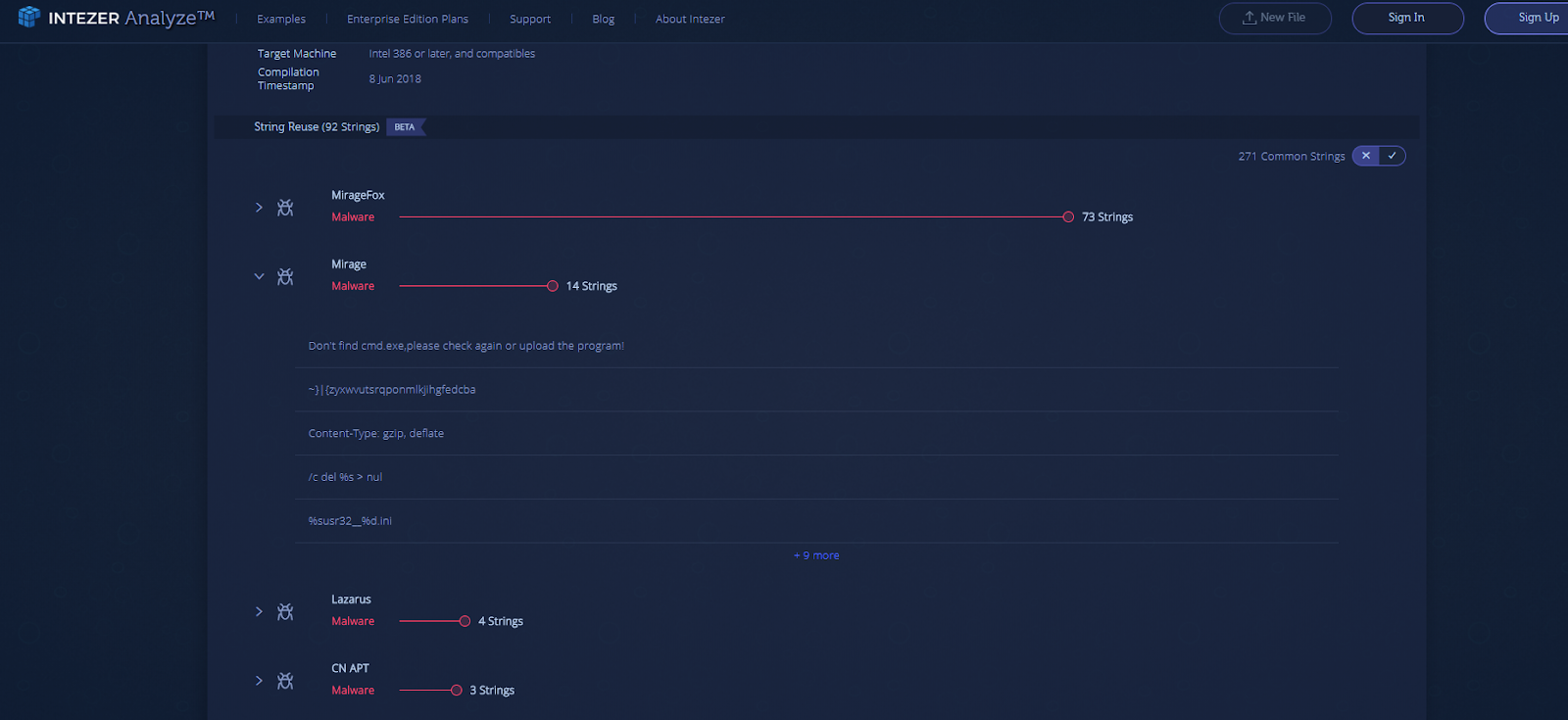Click the Intezer Analyze cube logo
Image resolution: width=1568 pixels, height=720 pixels.
[x=29, y=17]
